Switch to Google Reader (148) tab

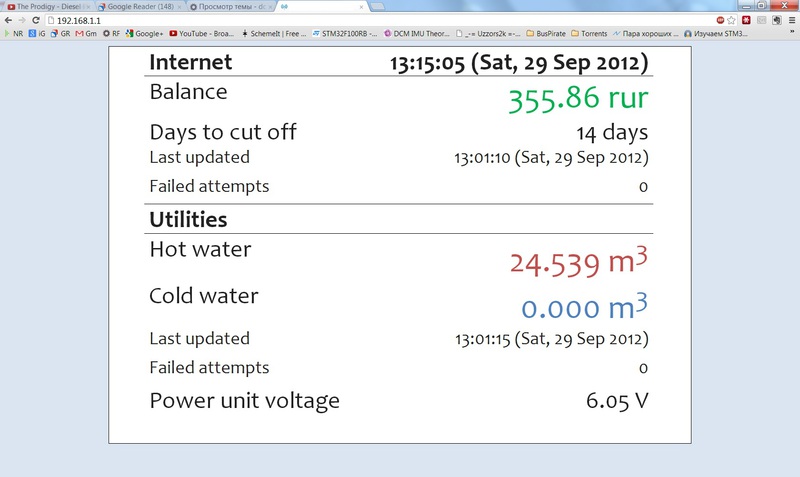[x=140, y=6]
